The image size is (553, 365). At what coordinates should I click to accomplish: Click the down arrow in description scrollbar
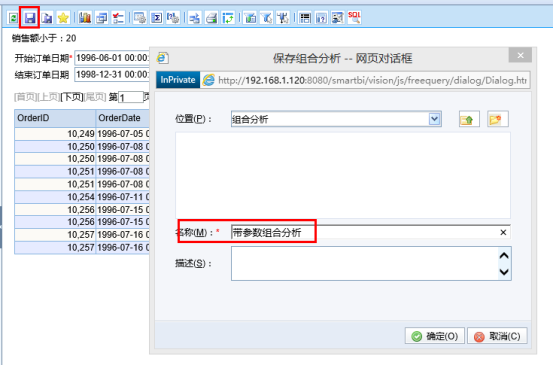pyautogui.click(x=504, y=272)
